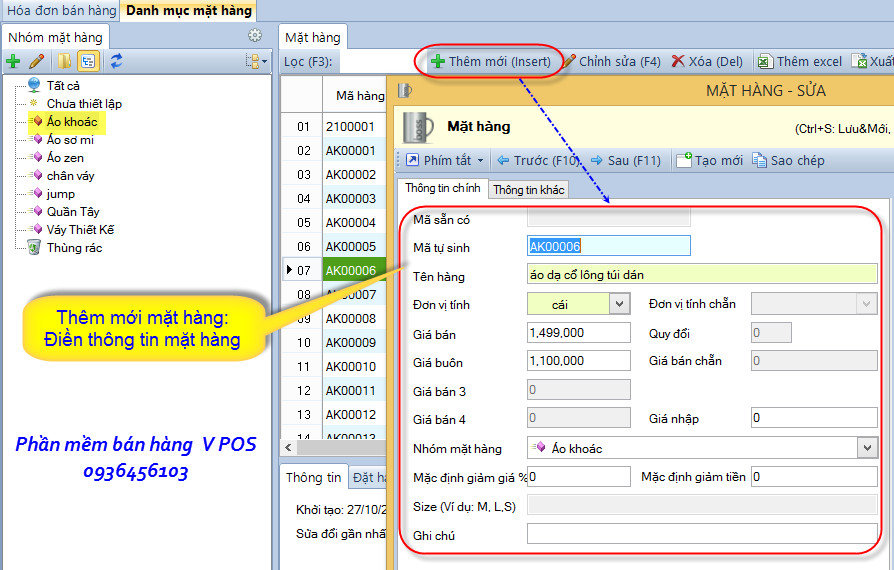894x570 pixels.
Task: Click the pencil edit group icon
Action: click(36, 62)
